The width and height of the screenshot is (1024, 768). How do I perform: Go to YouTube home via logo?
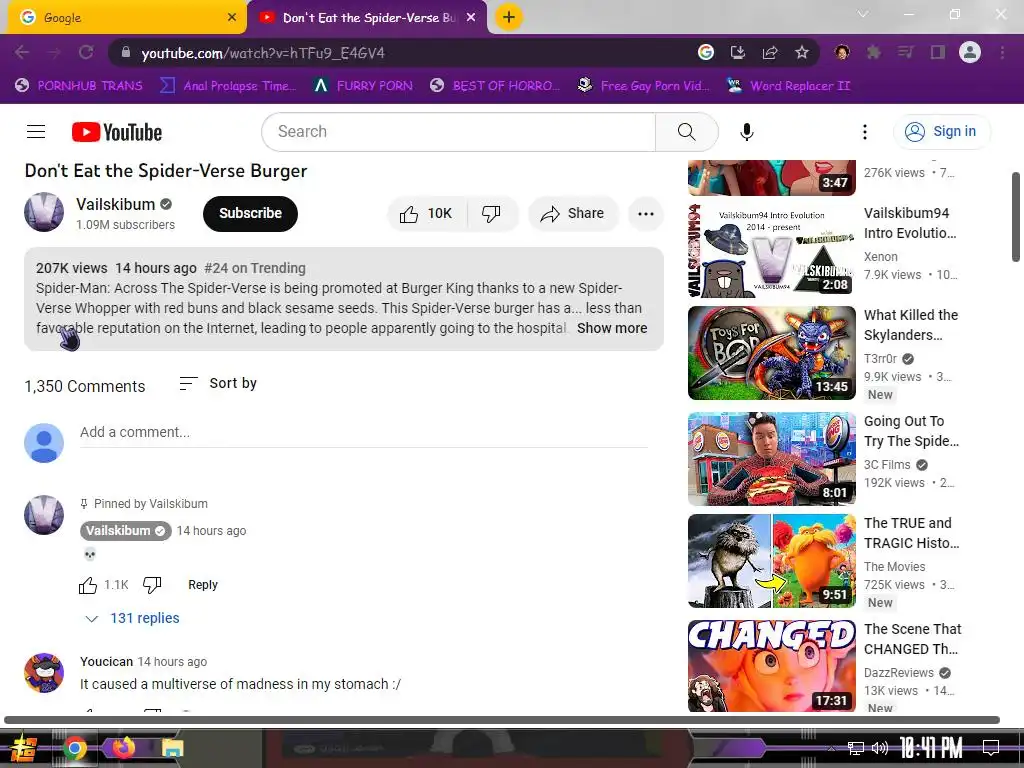[x=117, y=132]
